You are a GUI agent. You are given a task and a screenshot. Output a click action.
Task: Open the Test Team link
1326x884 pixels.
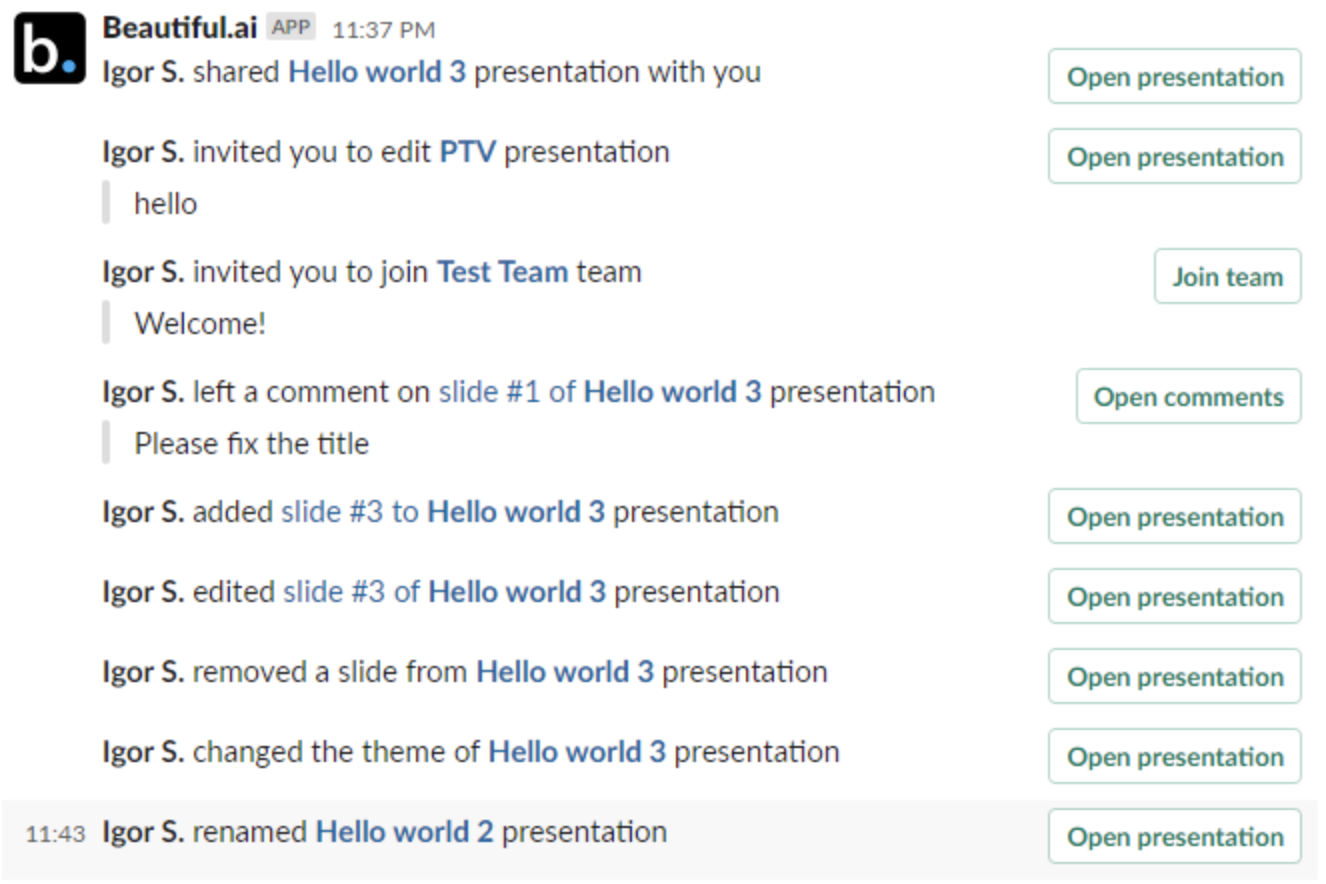(502, 272)
